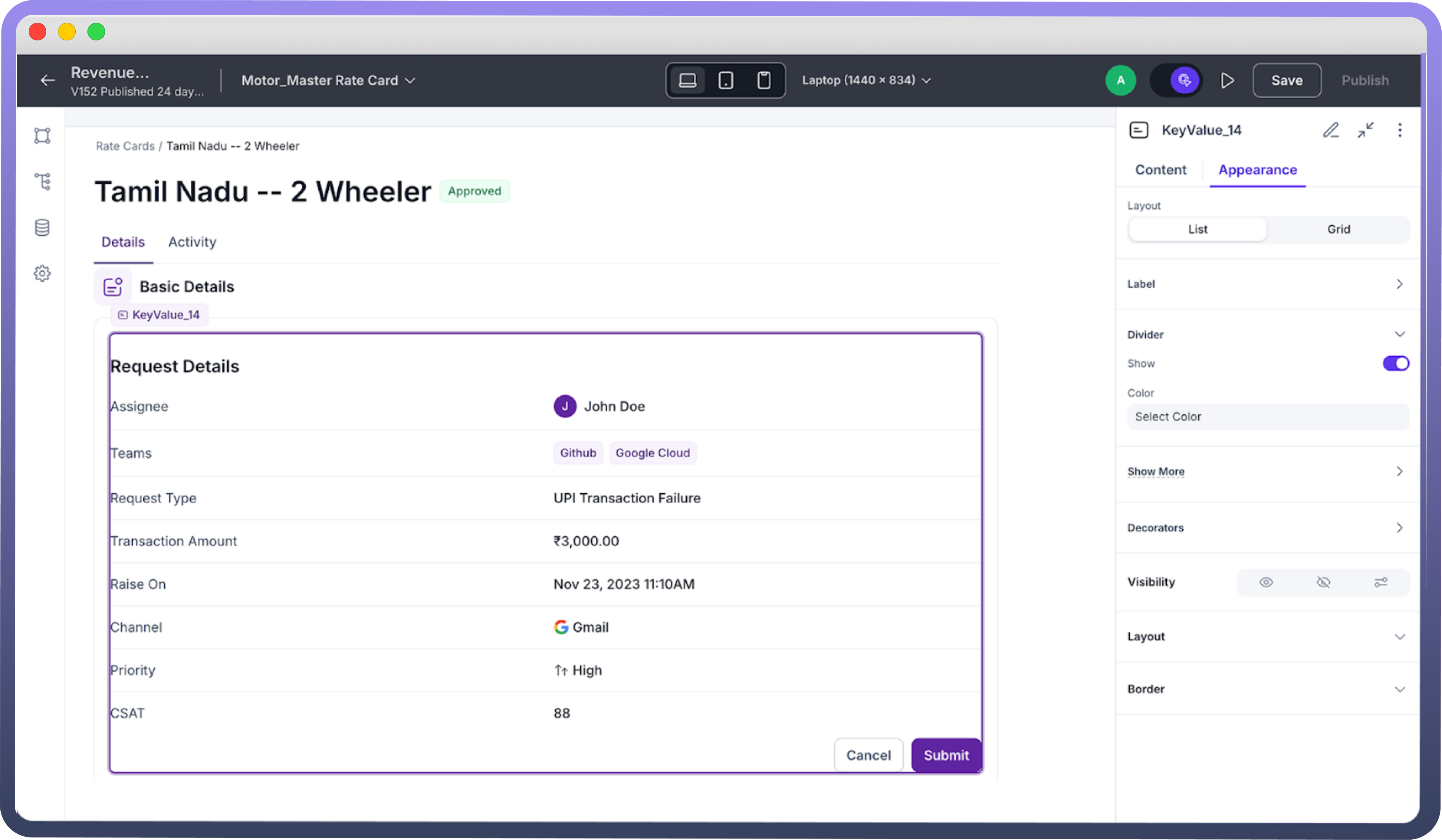Open the component tree sidebar icon
1442x840 pixels.
[x=42, y=181]
